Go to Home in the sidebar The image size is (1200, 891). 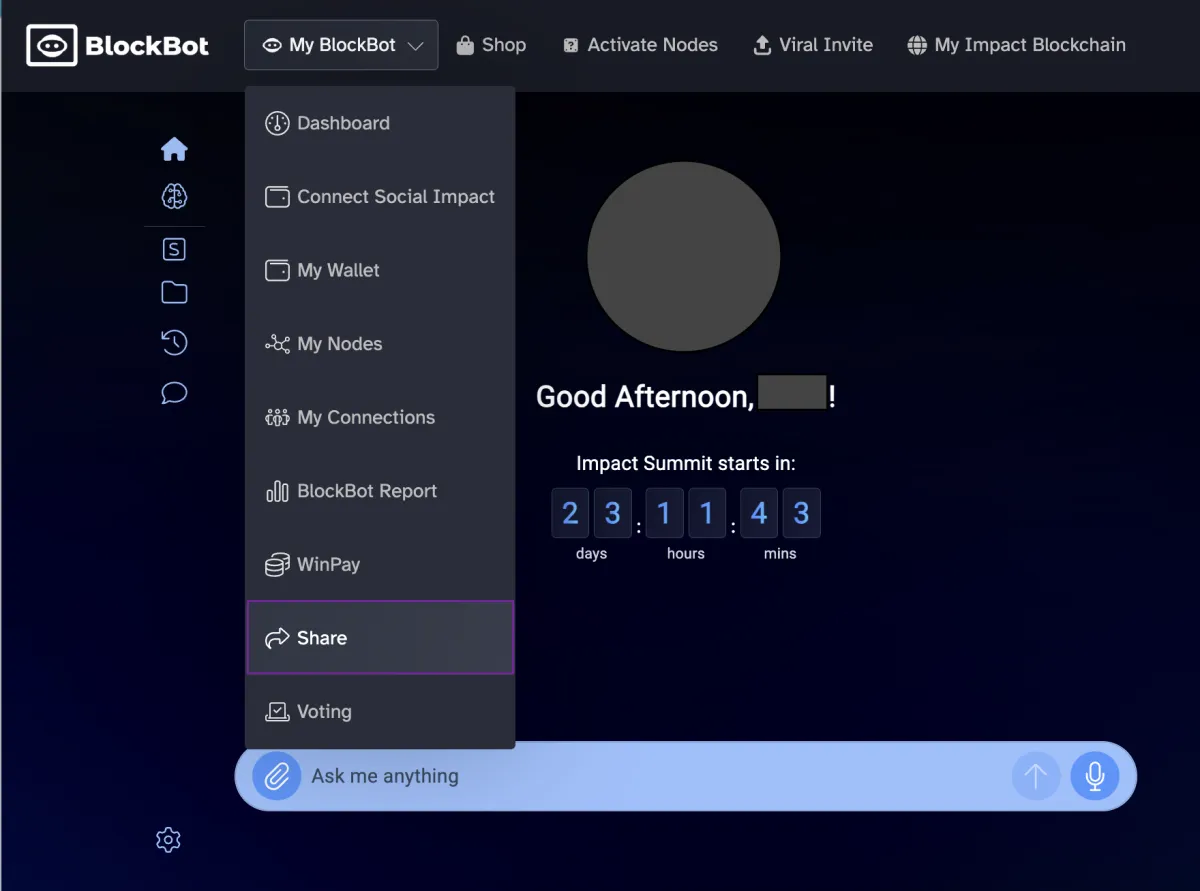[x=174, y=149]
